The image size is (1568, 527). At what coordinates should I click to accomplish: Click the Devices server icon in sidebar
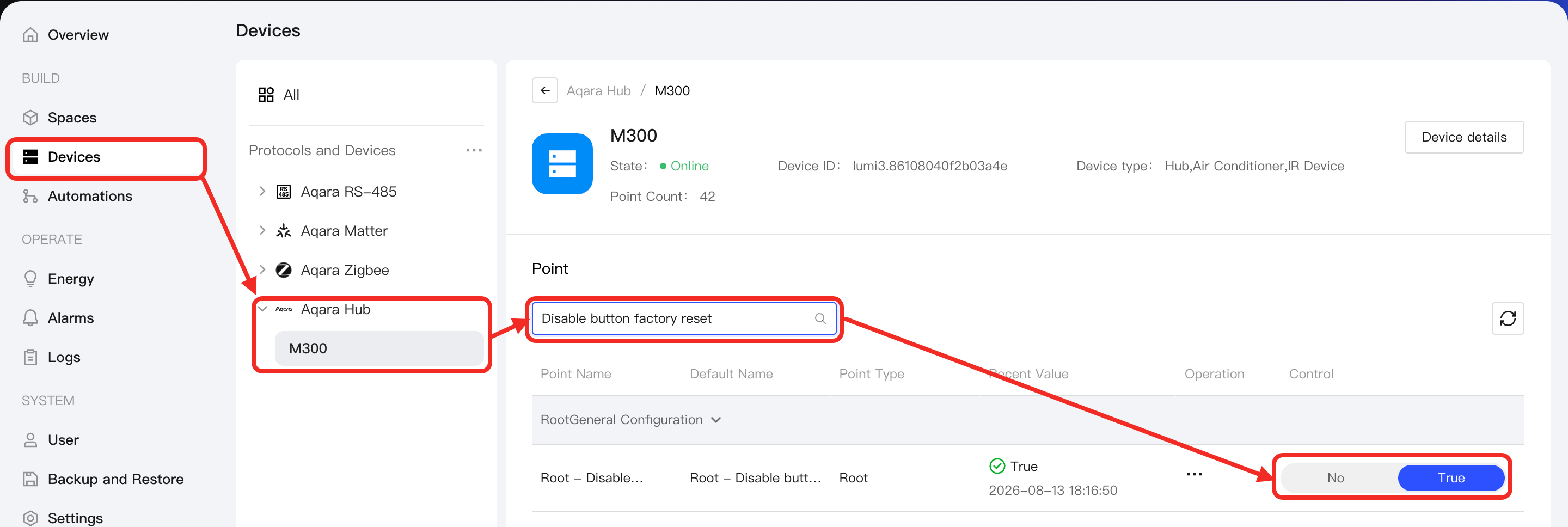tap(30, 156)
